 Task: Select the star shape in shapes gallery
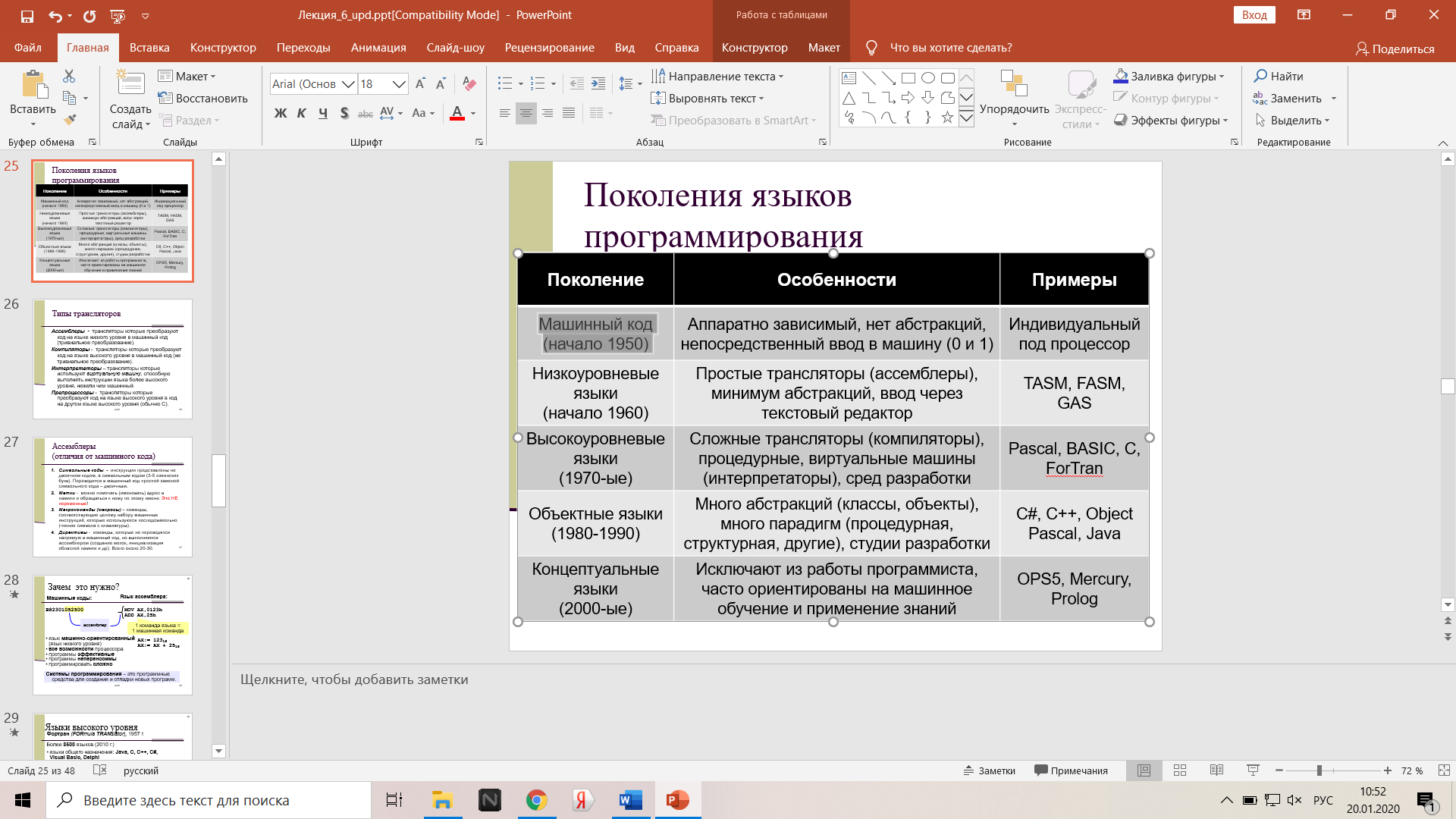(947, 118)
